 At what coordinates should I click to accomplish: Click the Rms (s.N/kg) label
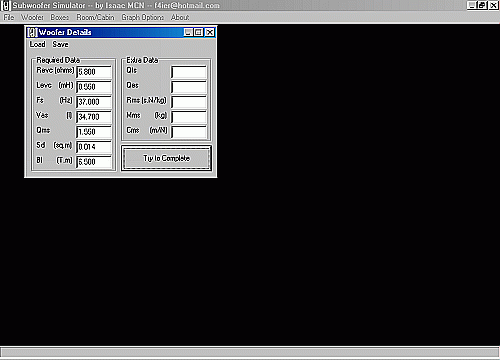click(x=146, y=100)
